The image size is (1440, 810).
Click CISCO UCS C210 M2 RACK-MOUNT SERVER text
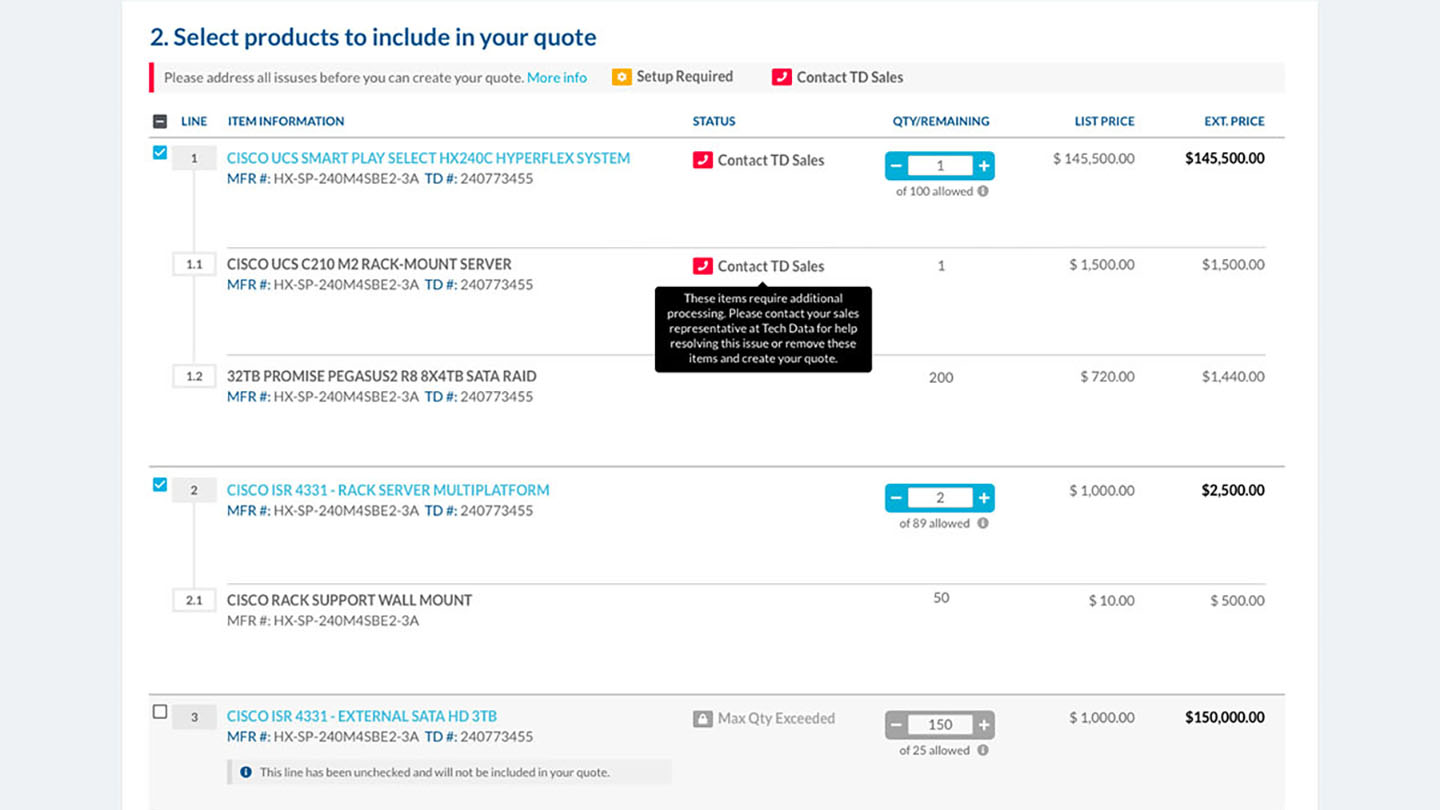click(x=369, y=264)
